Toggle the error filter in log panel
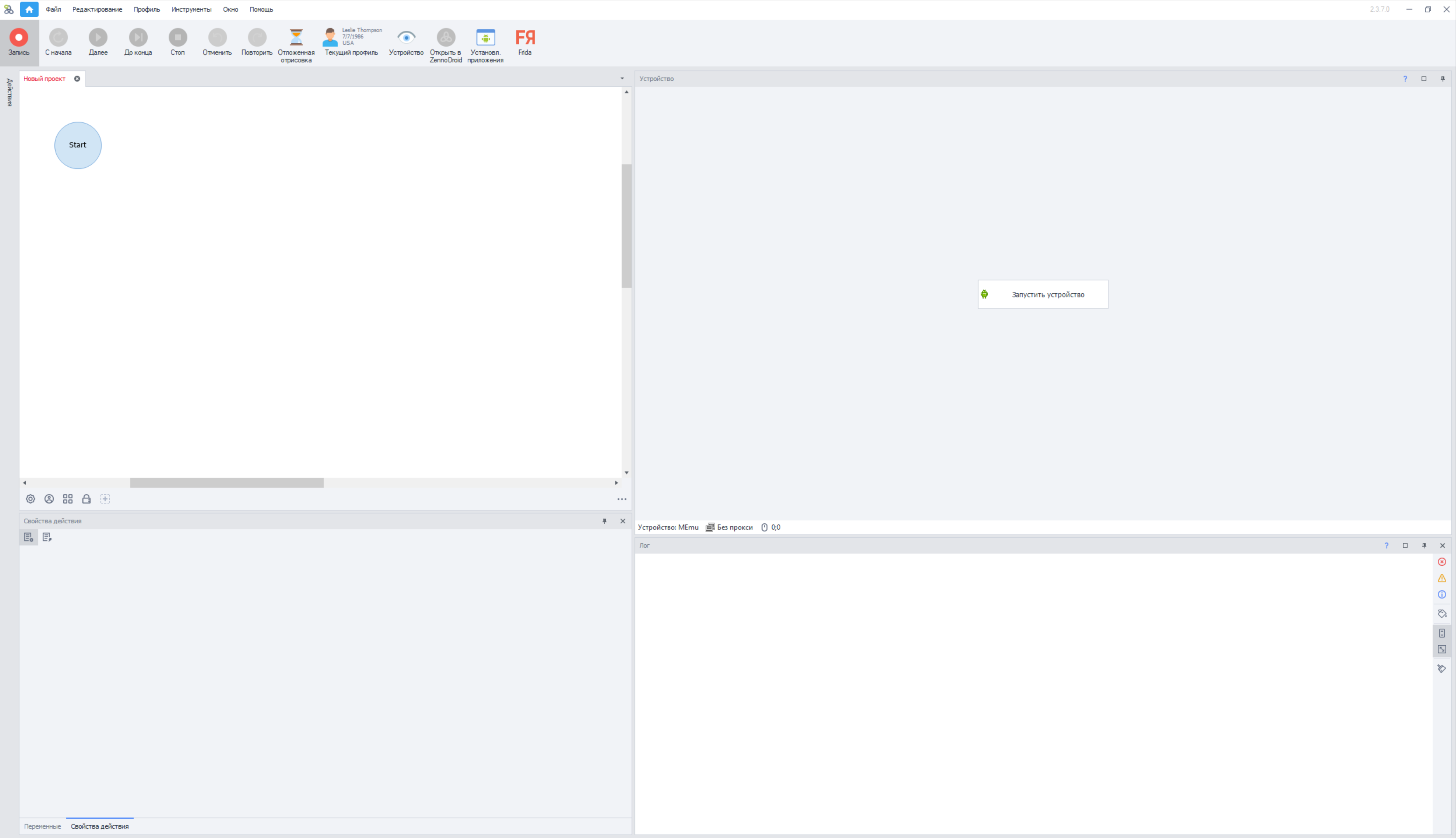Viewport: 1456px width, 838px height. point(1442,562)
